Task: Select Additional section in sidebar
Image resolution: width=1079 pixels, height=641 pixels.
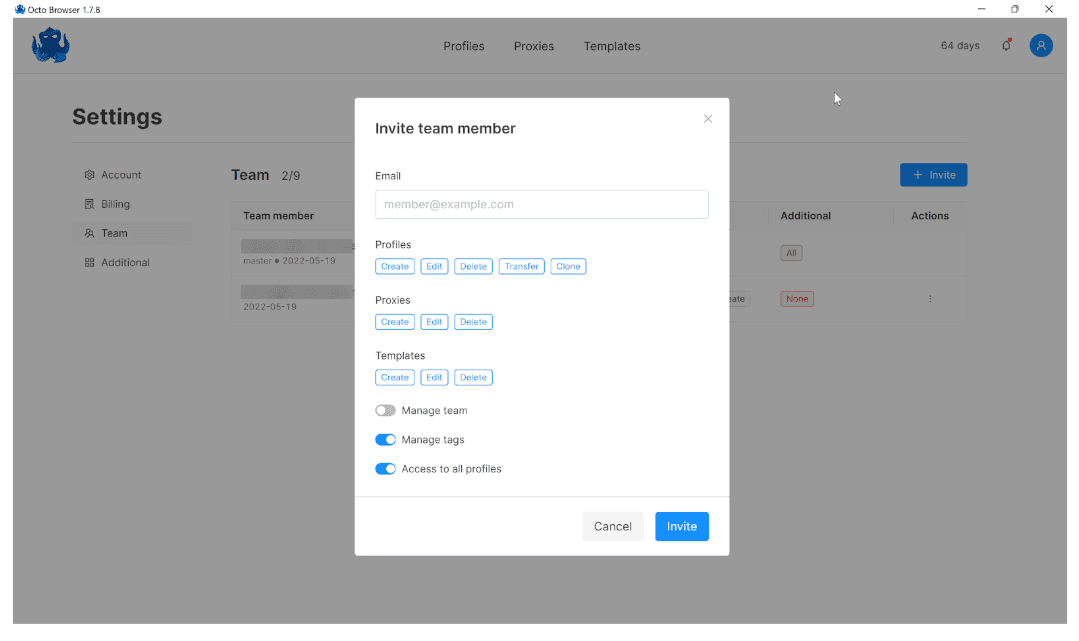Action: [x=125, y=263]
